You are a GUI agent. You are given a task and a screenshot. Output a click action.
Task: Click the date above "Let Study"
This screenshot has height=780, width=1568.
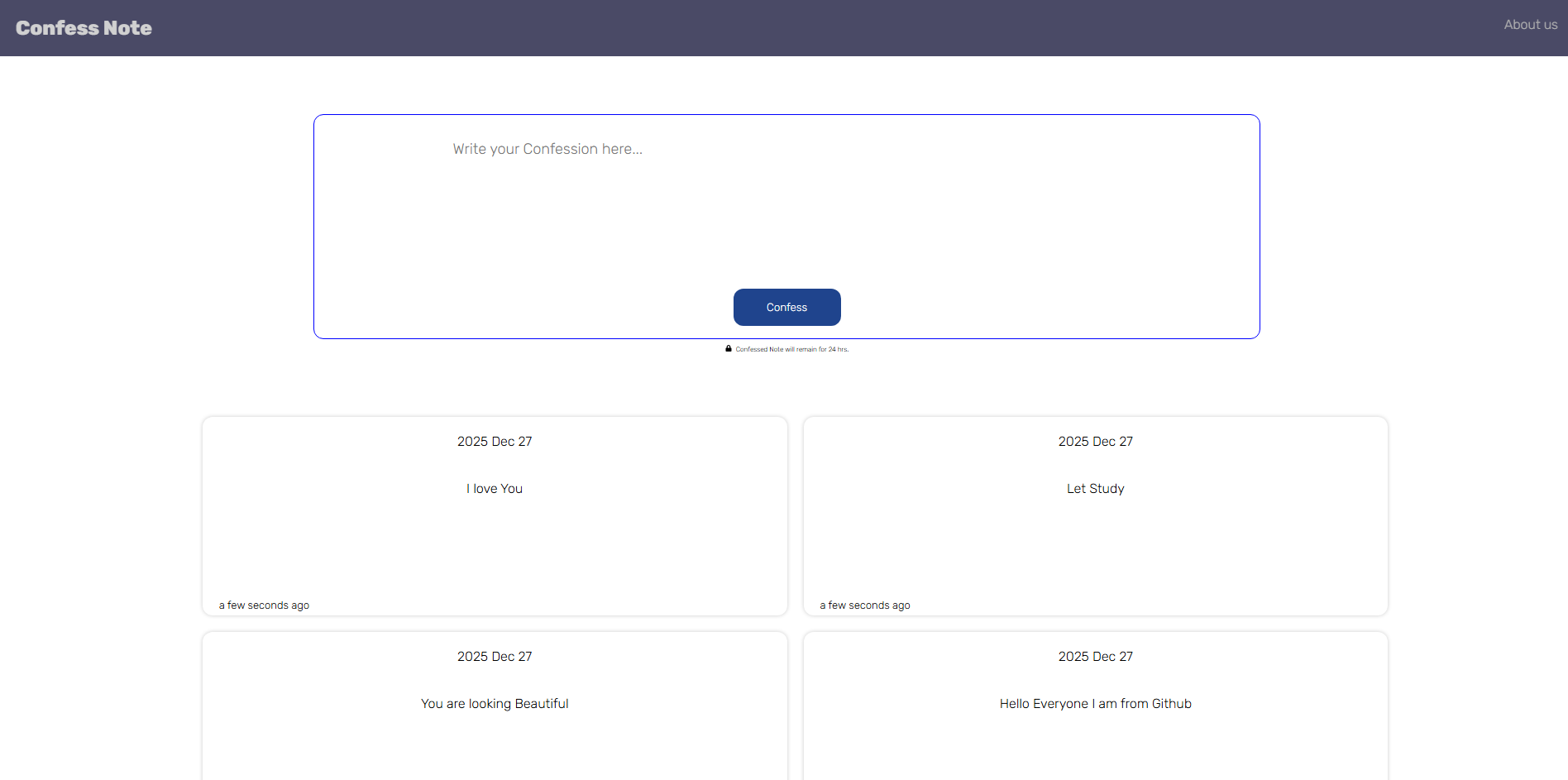coord(1095,442)
